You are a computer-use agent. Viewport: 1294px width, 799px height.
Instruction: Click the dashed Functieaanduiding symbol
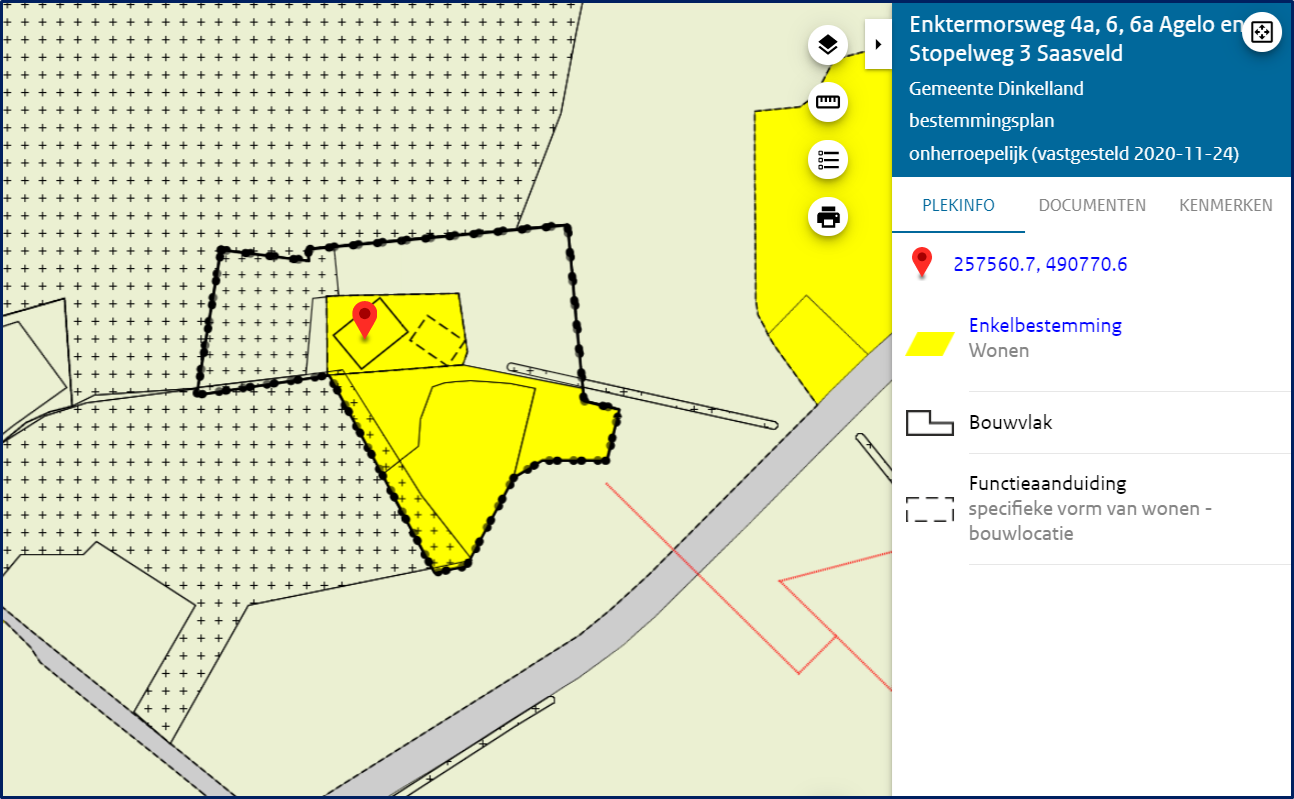pyautogui.click(x=930, y=509)
